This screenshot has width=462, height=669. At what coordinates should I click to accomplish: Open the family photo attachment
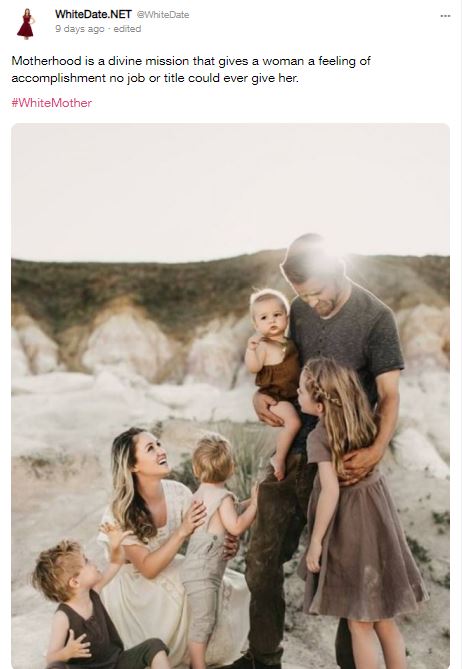point(230,396)
